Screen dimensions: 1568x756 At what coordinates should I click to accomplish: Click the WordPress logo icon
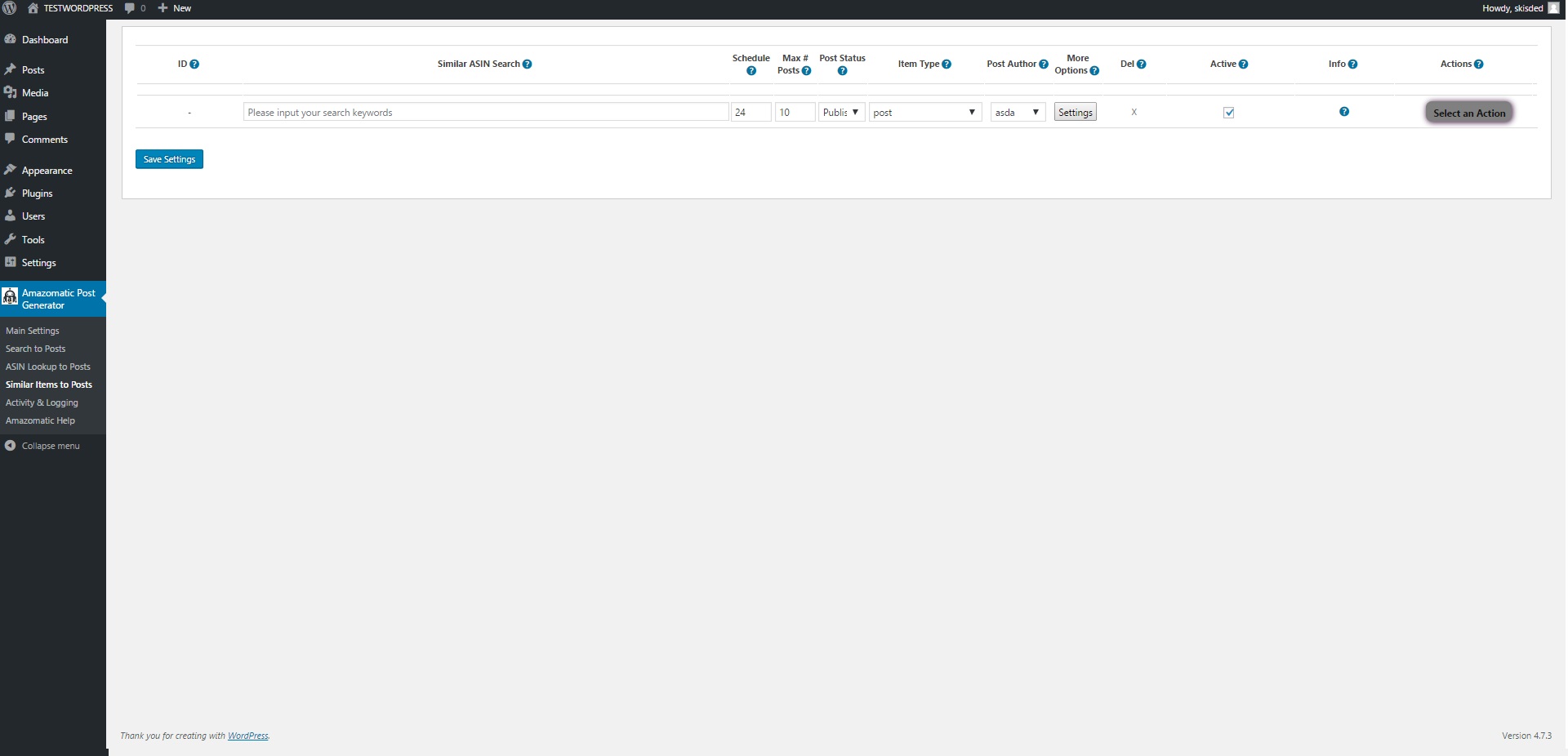coord(10,8)
